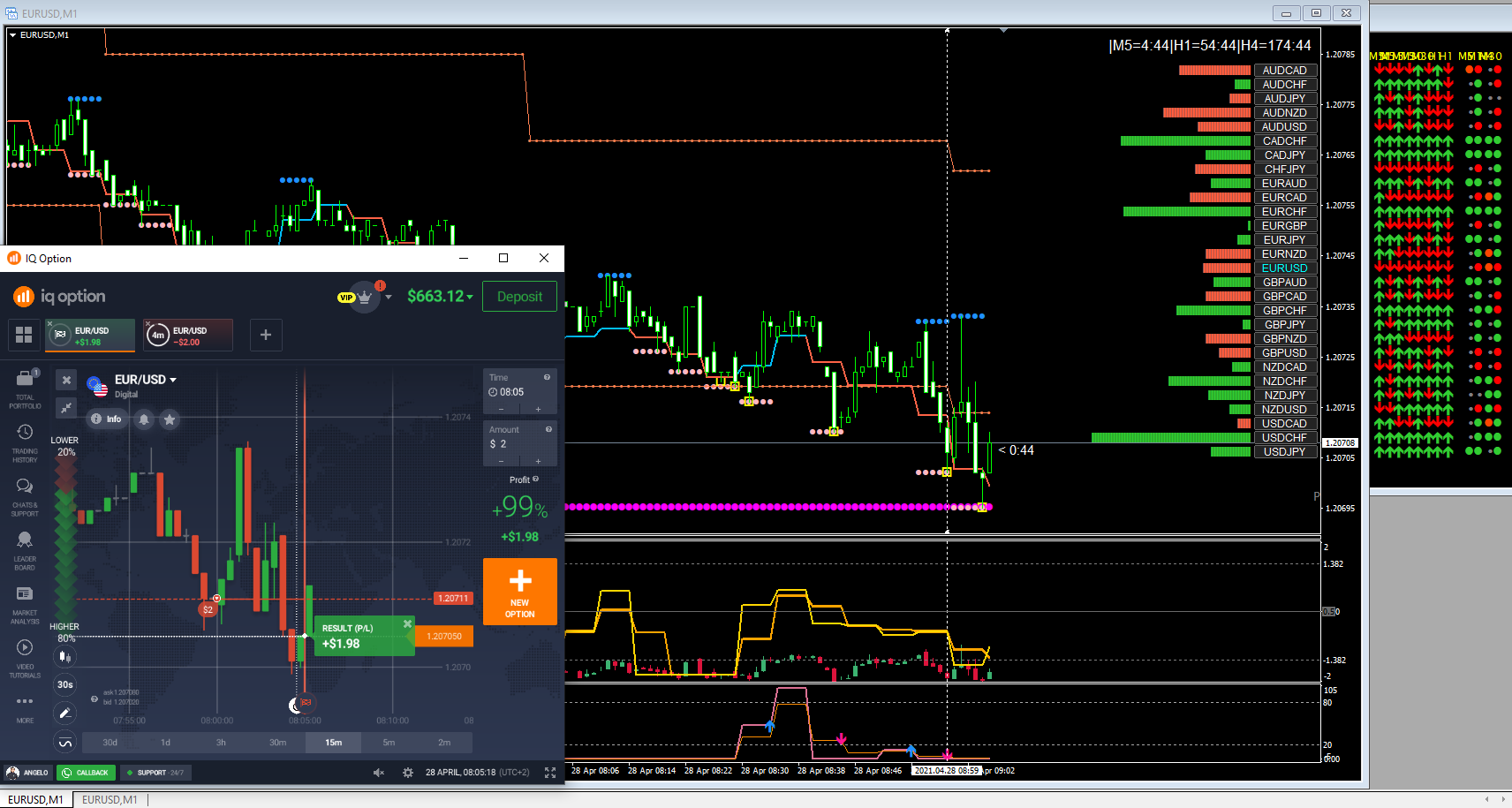Image resolution: width=1512 pixels, height=808 pixels.
Task: Select the first EURUSD,M1 bottom tab
Action: click(35, 799)
